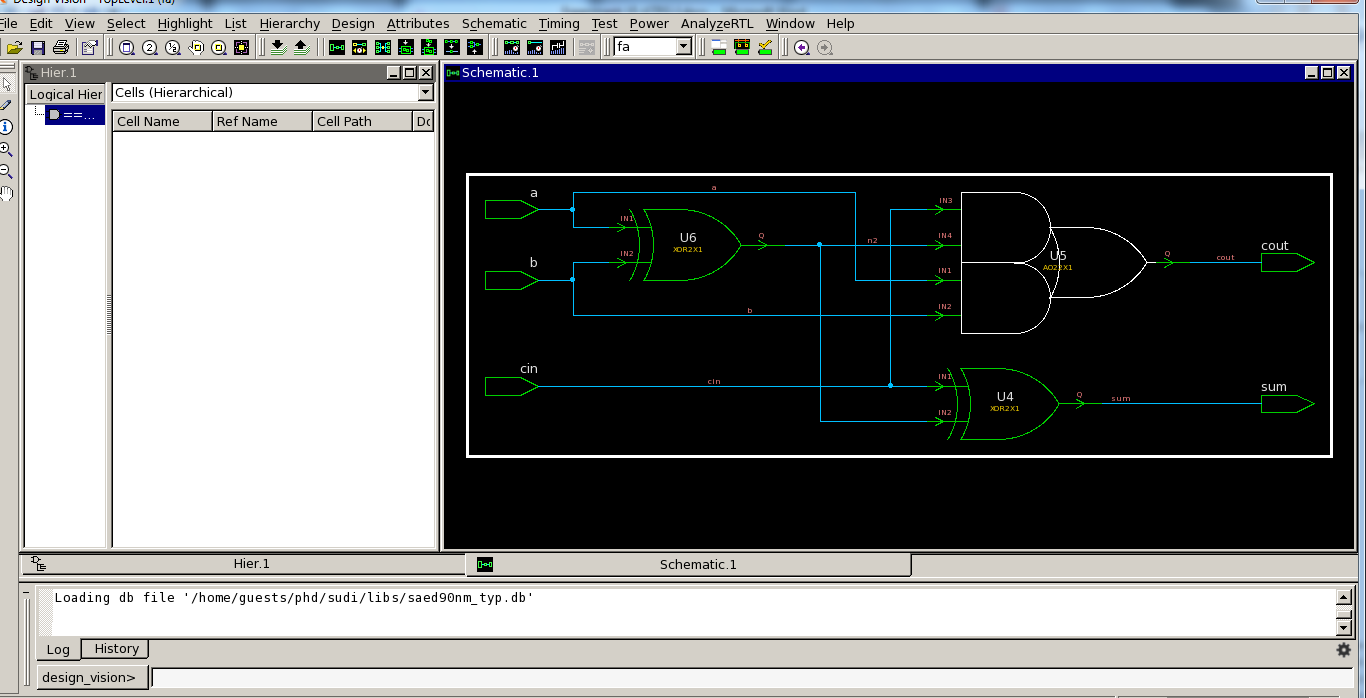Select the pencil tool in left sidebar

[x=6, y=105]
